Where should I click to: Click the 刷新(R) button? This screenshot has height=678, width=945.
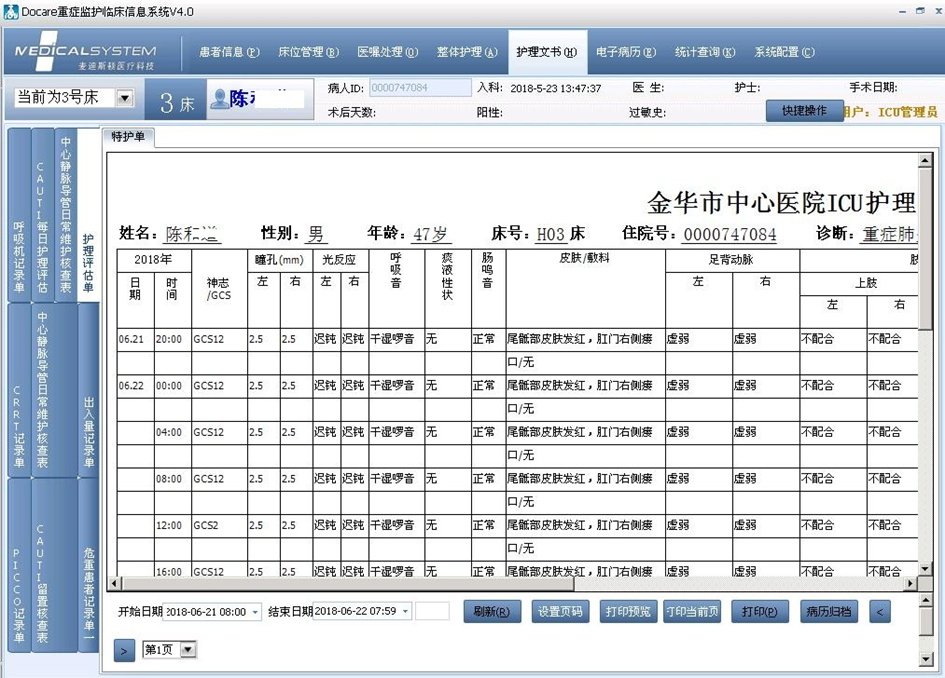point(492,612)
